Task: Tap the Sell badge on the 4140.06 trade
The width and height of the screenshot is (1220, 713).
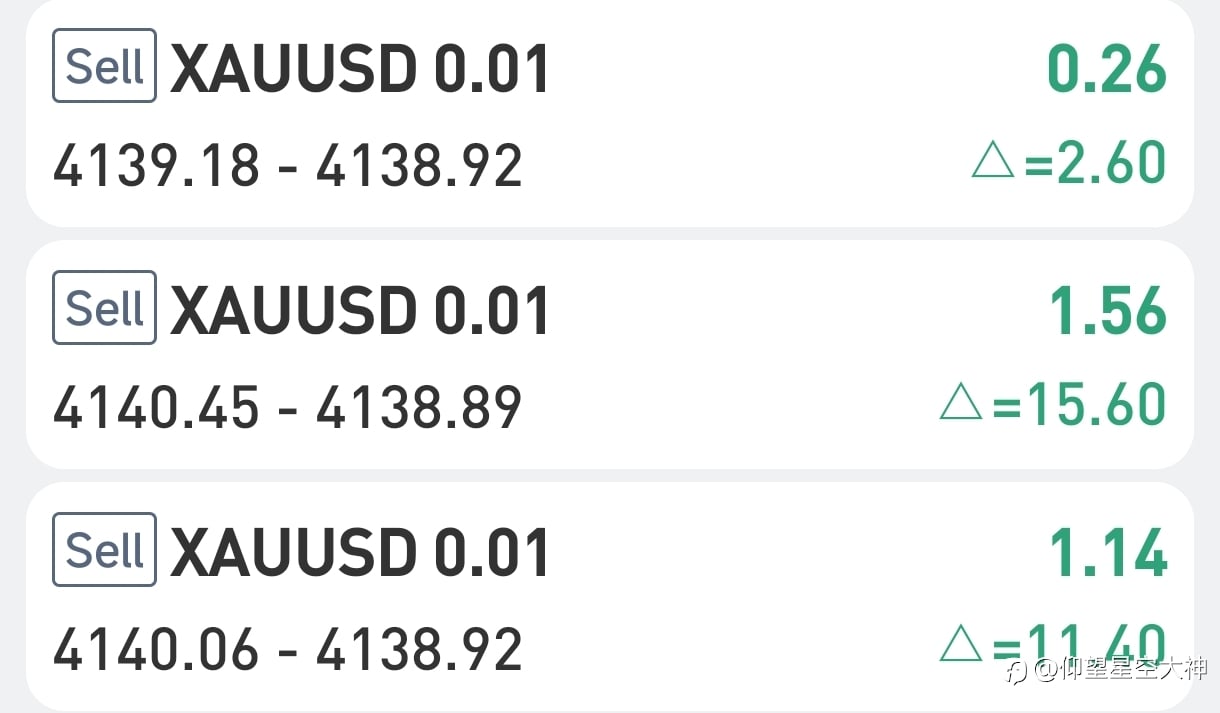Action: 104,549
